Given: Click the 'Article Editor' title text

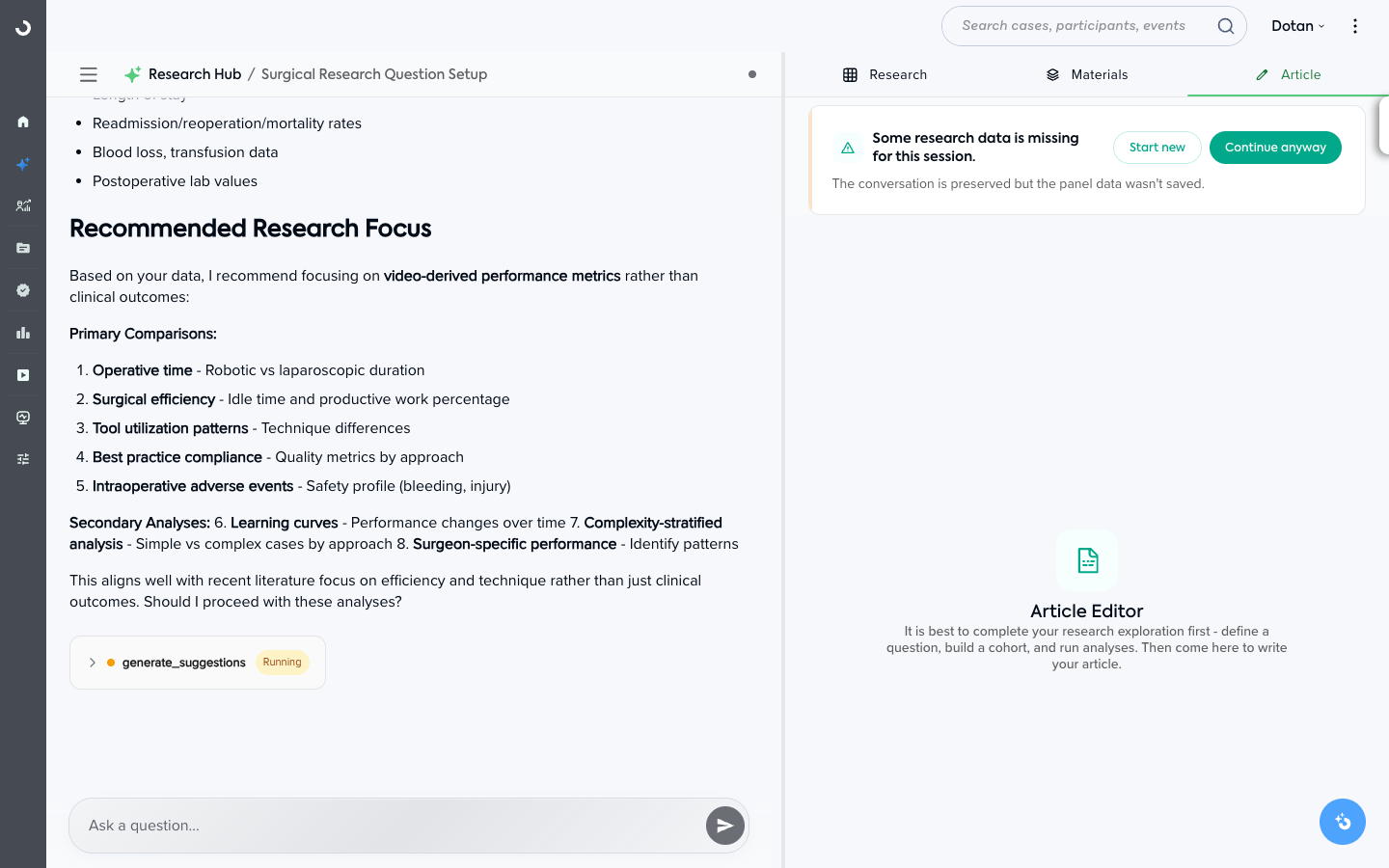Looking at the screenshot, I should click(1087, 611).
